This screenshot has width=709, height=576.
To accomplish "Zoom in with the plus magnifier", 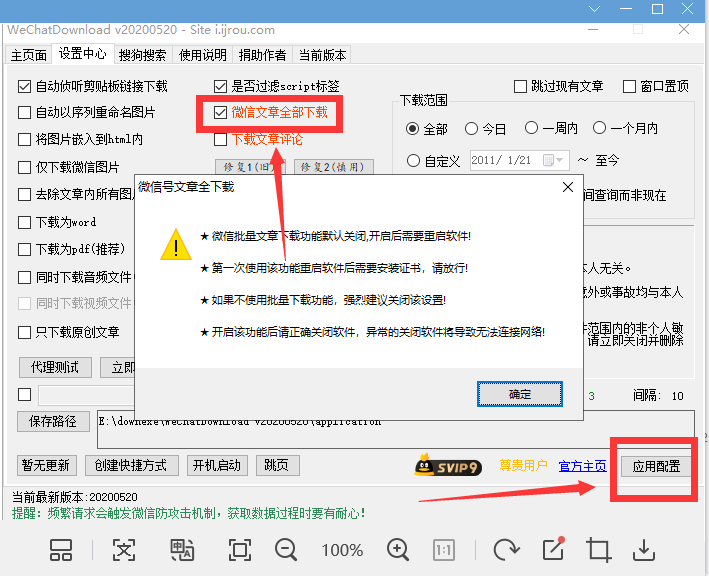I will [x=398, y=550].
